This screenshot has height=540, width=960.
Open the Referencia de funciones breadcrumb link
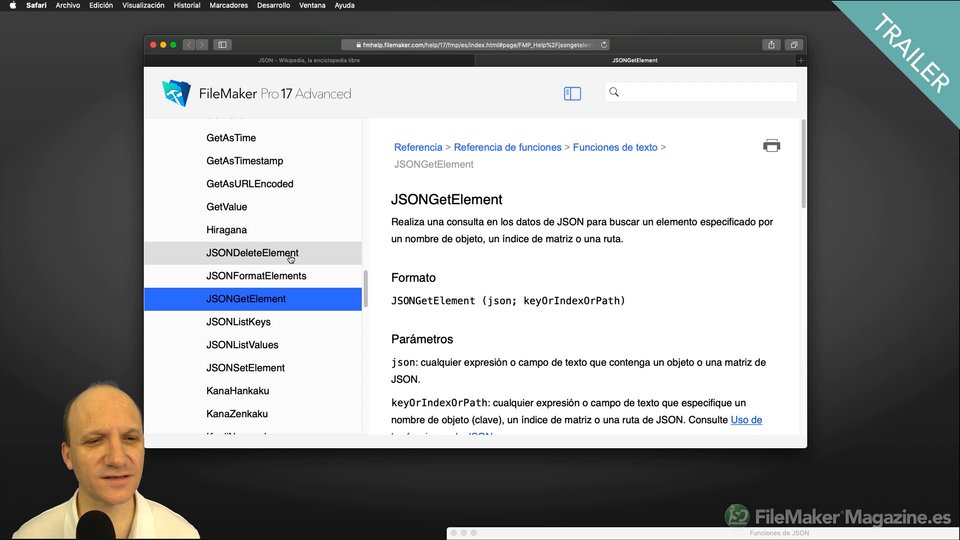pyautogui.click(x=508, y=147)
